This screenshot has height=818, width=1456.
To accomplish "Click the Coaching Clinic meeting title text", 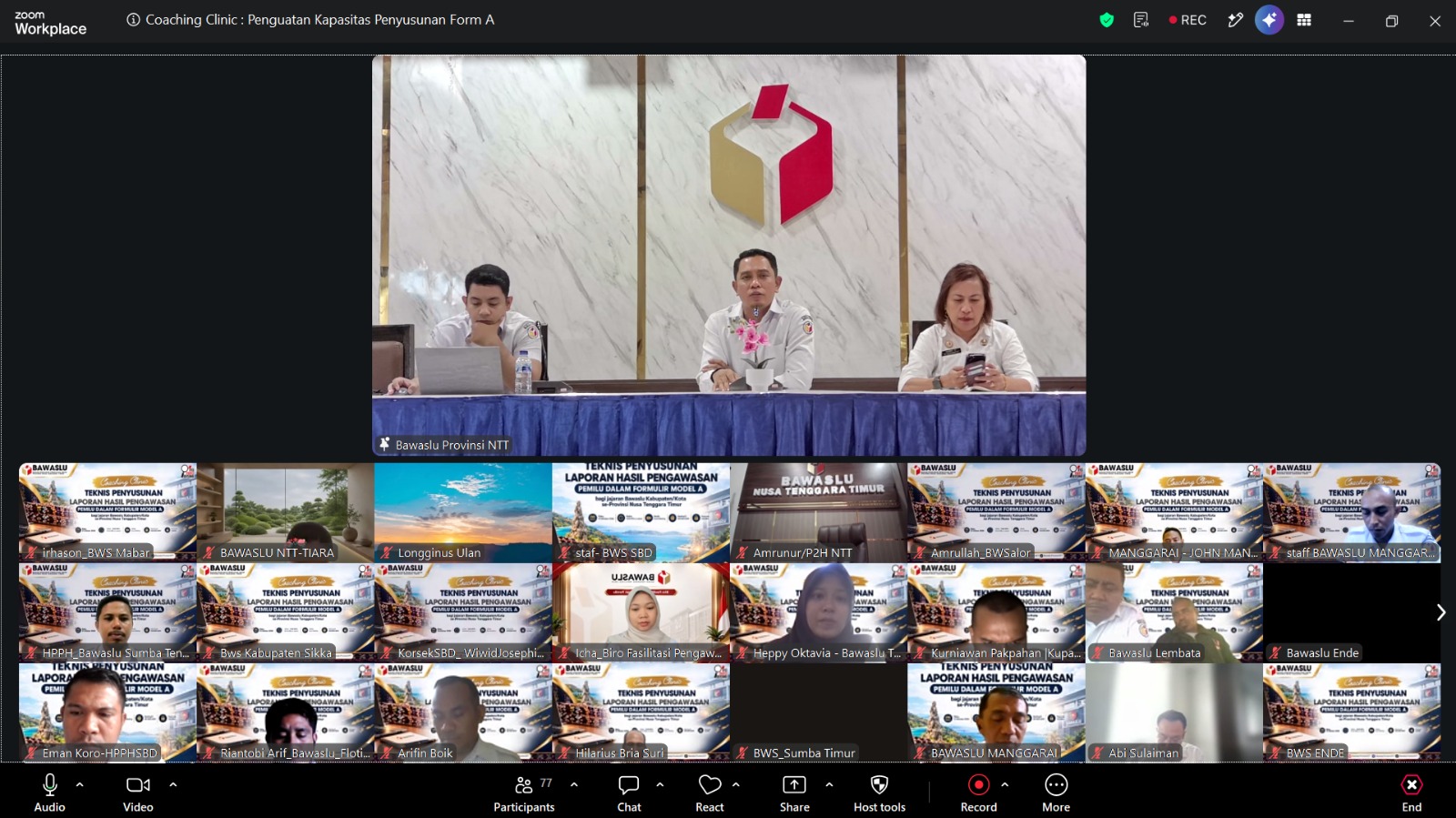I will pyautogui.click(x=319, y=20).
